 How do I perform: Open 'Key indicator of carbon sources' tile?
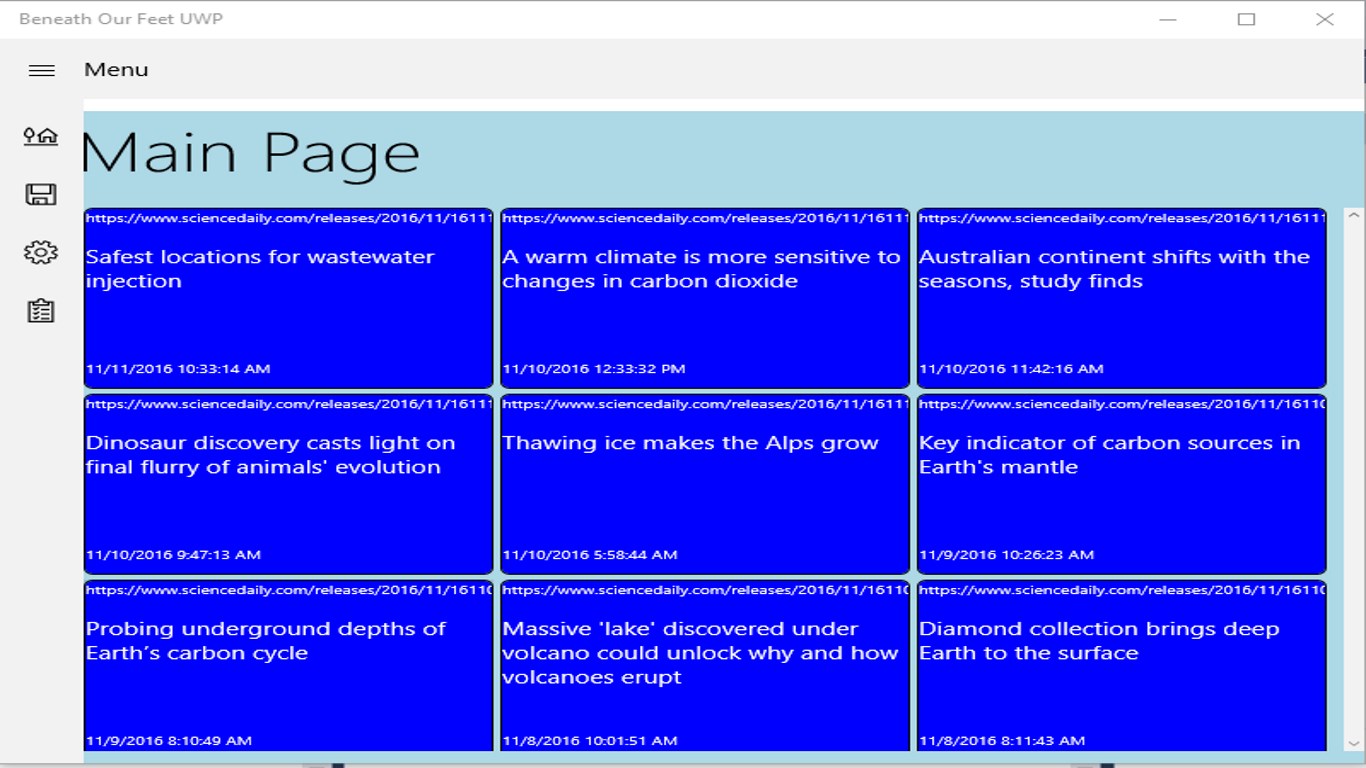click(x=1121, y=484)
